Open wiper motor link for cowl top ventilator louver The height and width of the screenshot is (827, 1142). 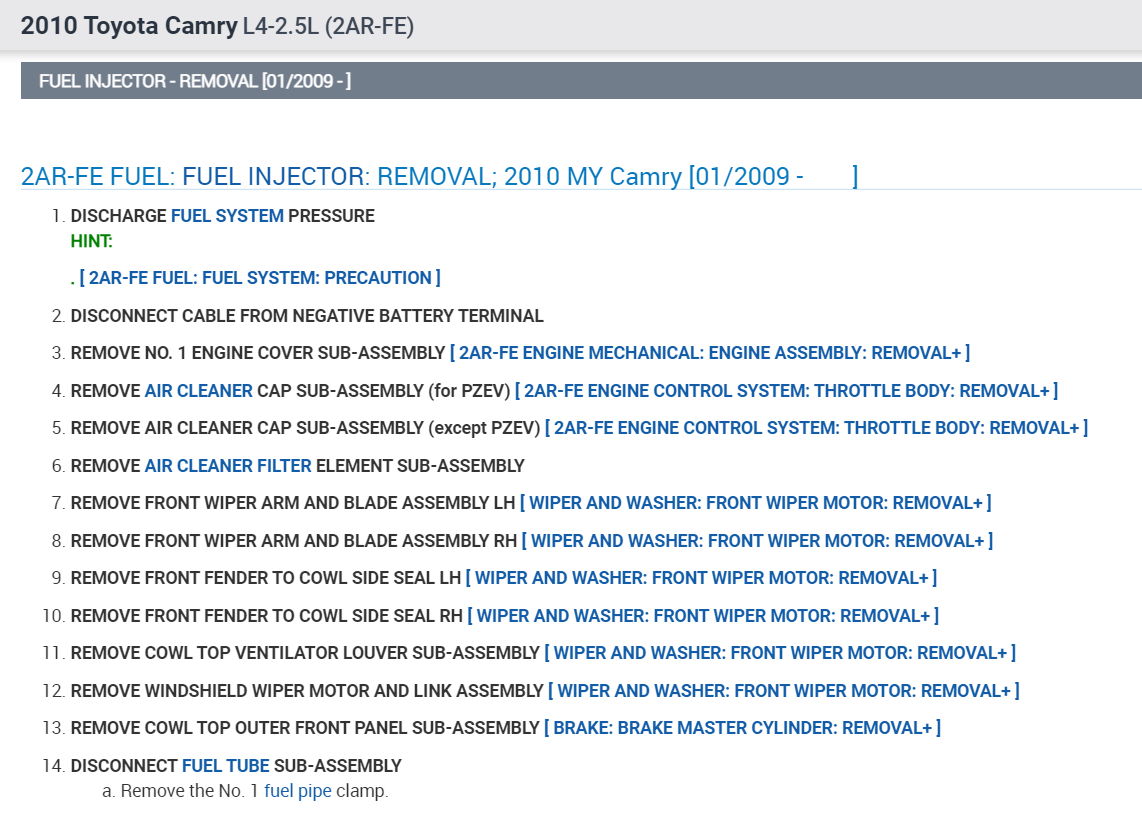tap(780, 653)
